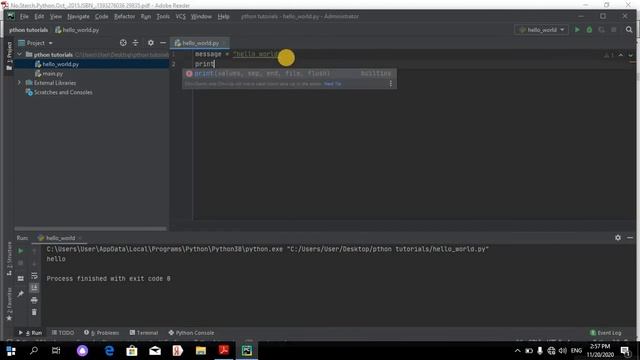Open Search Everywhere magnifier in toolbar
The width and height of the screenshot is (640, 360).
(x=629, y=30)
